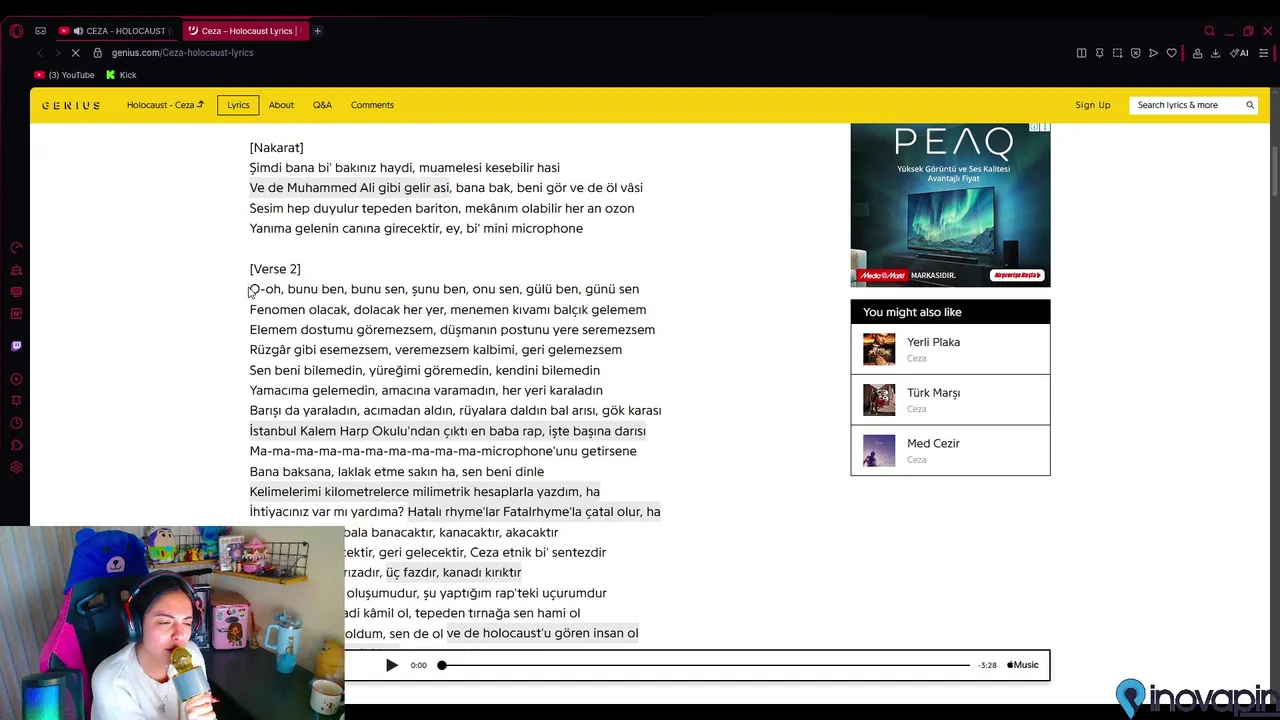Click Apple Music link in player
1280x720 pixels.
pyautogui.click(x=1022, y=665)
